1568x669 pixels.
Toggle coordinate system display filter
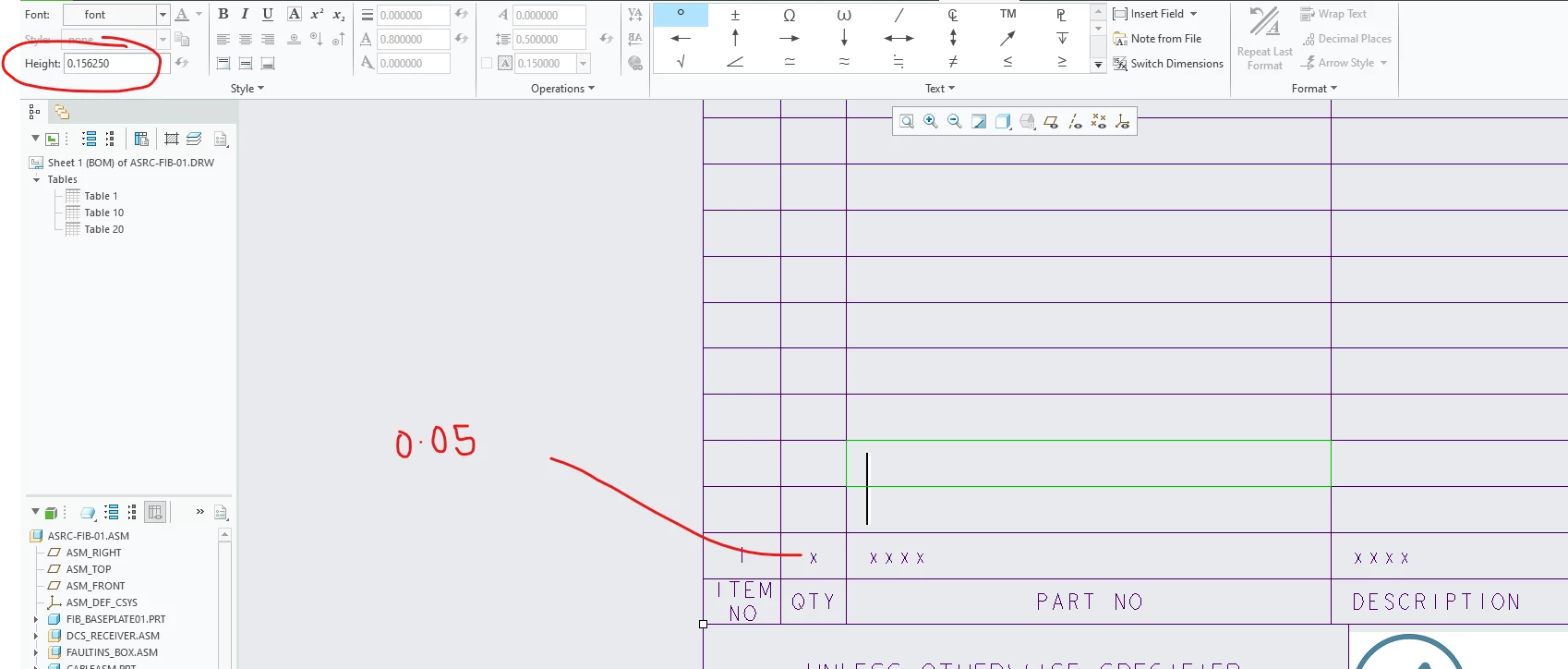[x=1123, y=121]
